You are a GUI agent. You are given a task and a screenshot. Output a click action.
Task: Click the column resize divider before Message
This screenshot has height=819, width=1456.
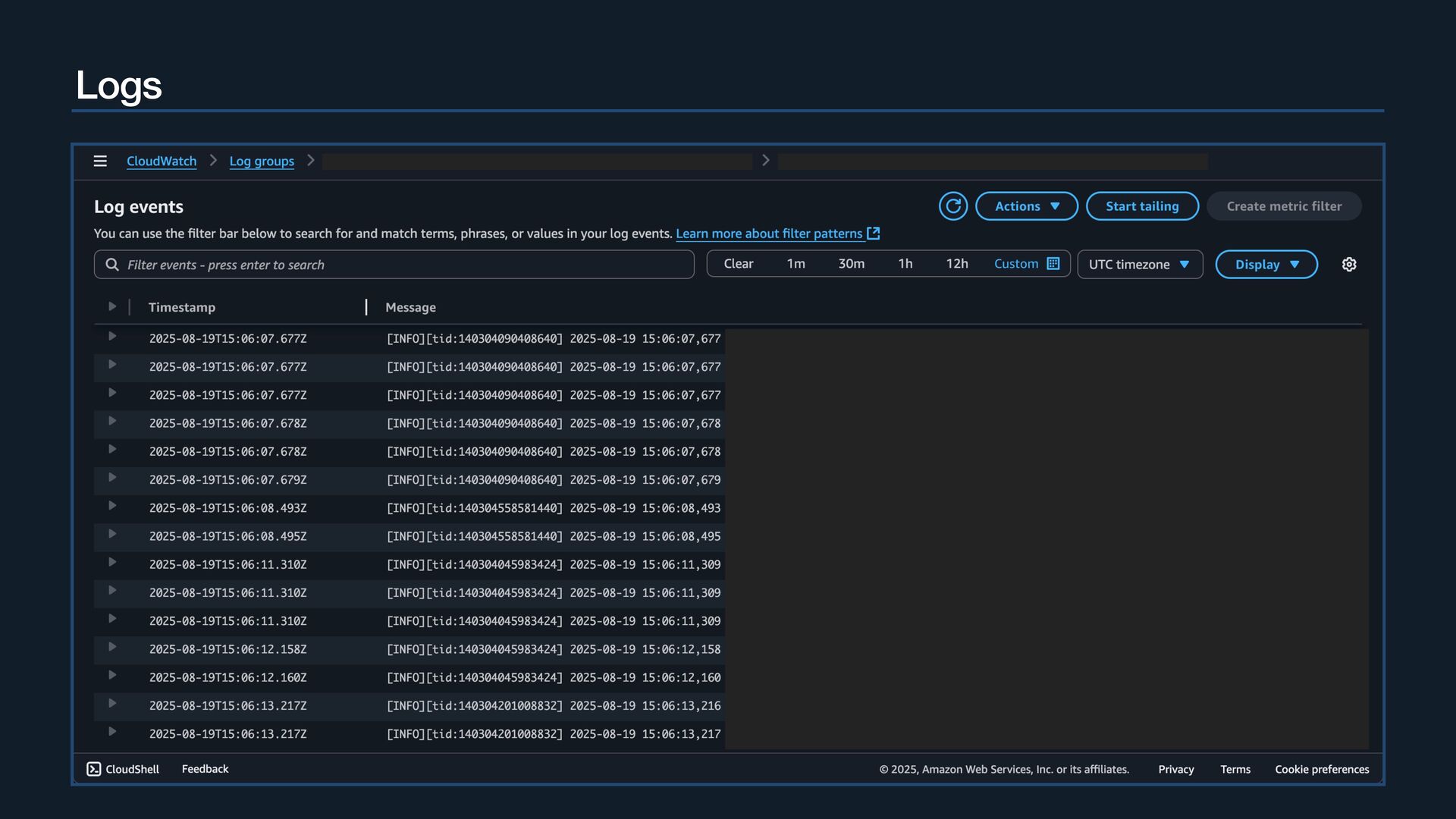(x=366, y=307)
